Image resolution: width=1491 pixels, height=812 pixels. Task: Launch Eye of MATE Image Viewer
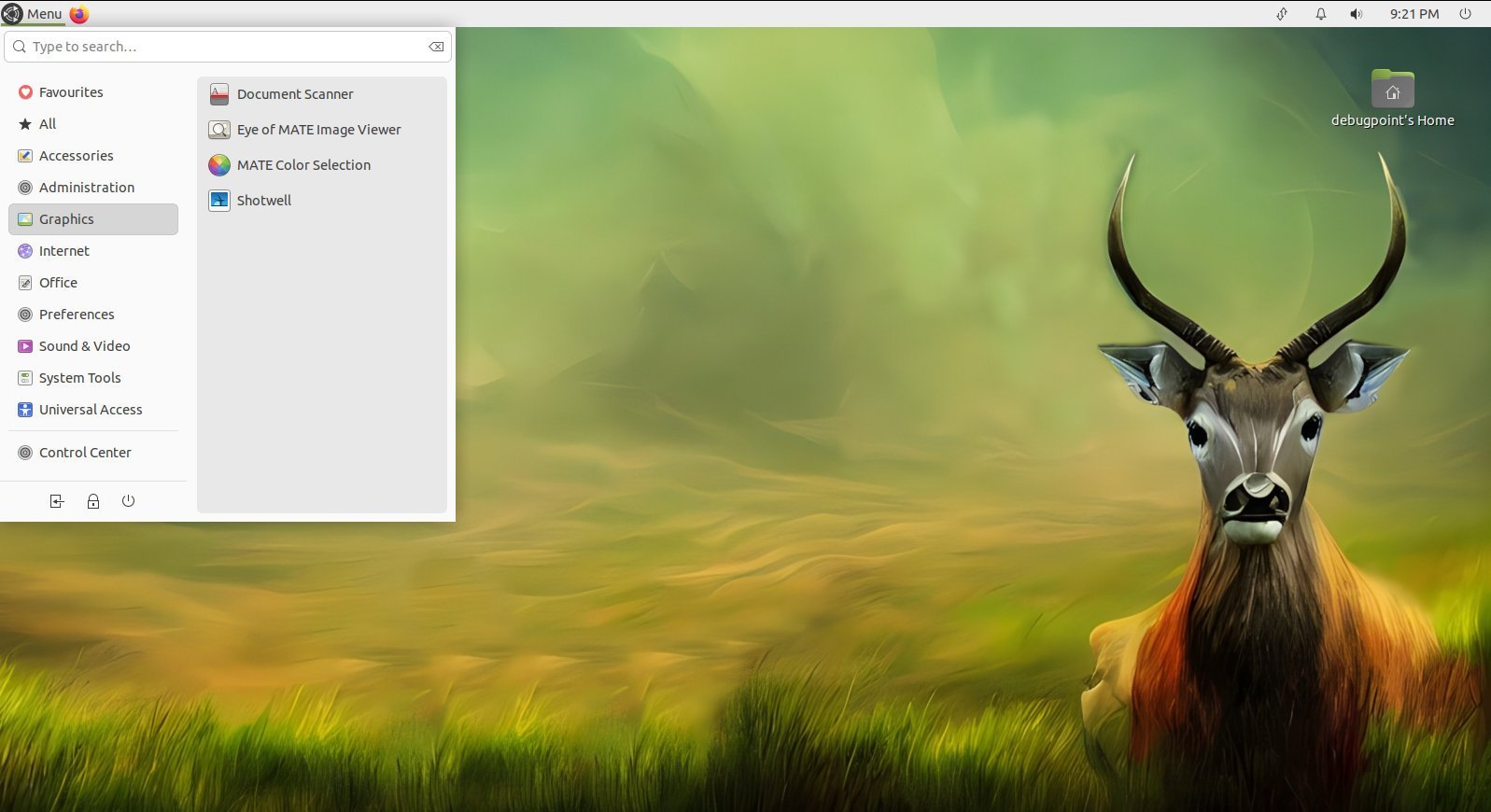coord(322,130)
